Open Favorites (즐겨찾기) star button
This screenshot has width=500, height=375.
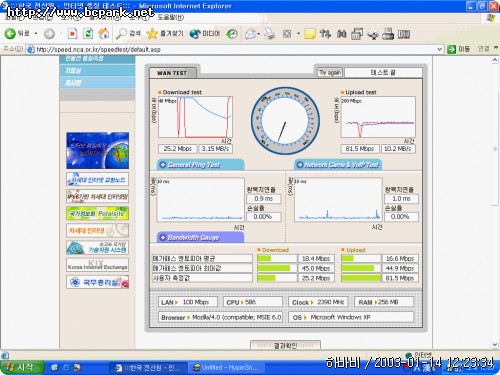point(165,34)
